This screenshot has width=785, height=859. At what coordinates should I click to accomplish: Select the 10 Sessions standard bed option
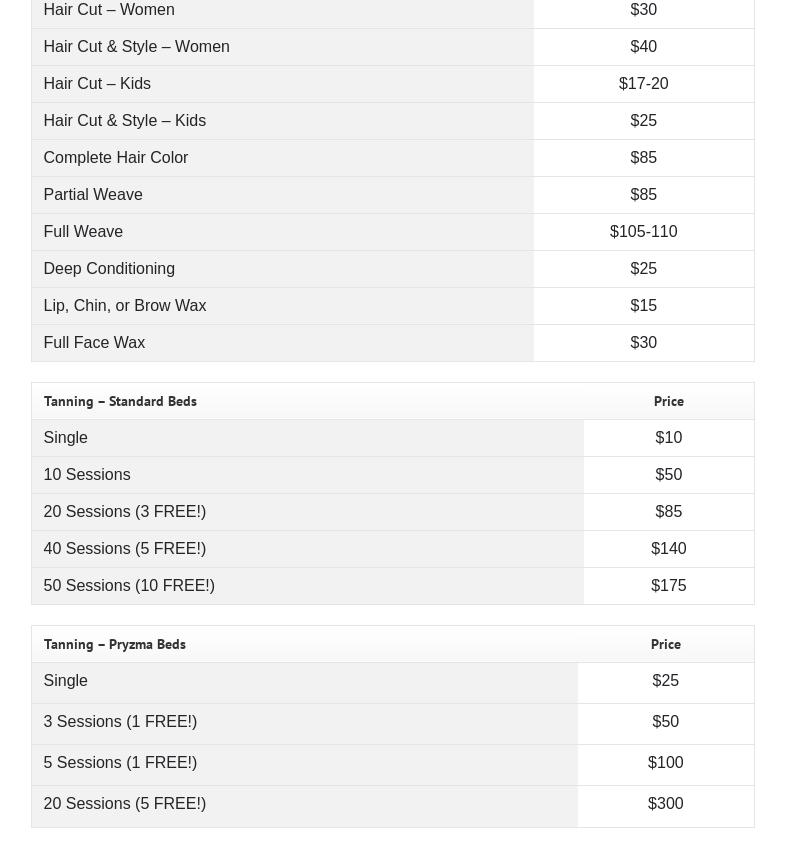pos(87,475)
